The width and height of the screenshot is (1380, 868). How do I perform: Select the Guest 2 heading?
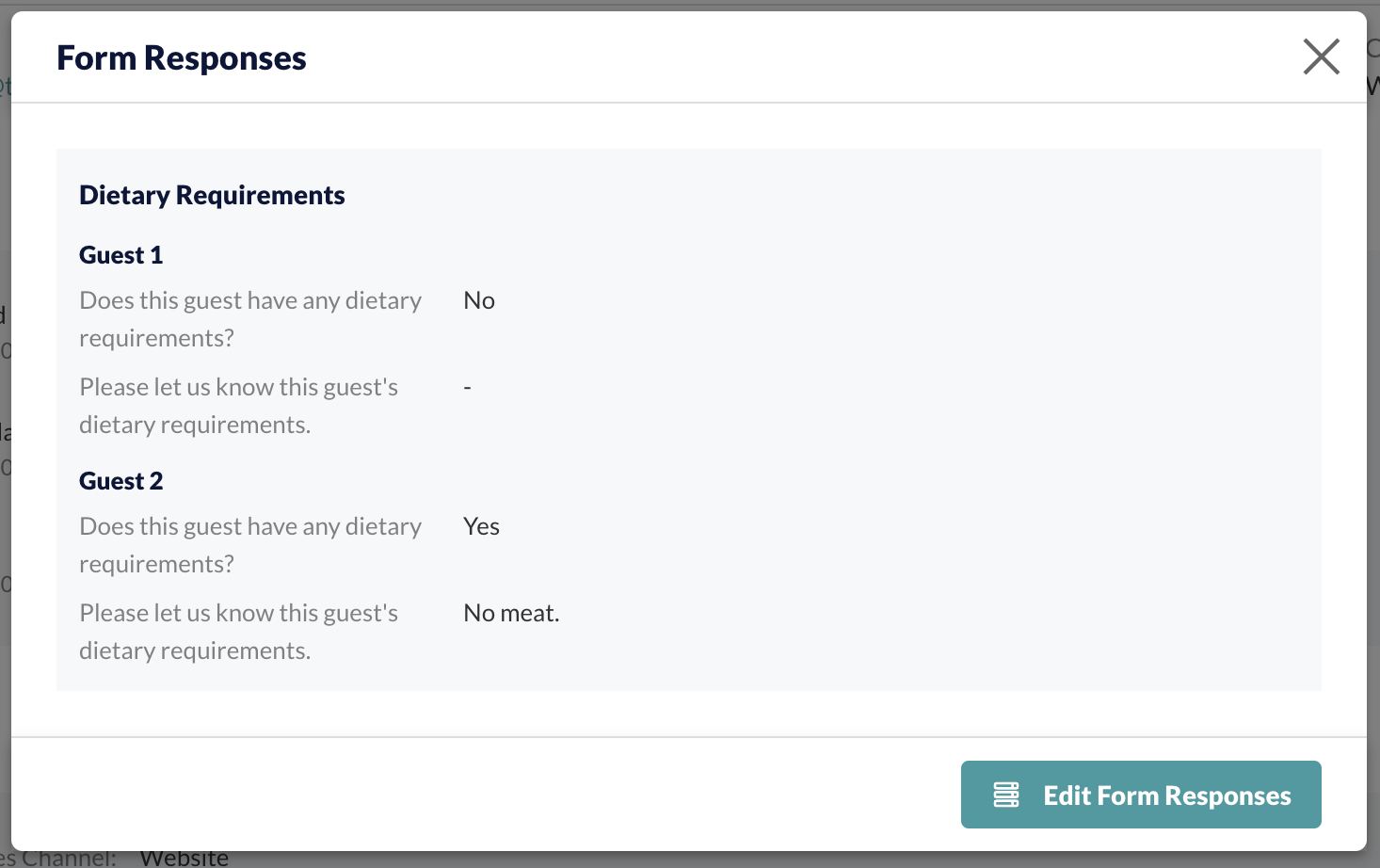[x=121, y=481]
